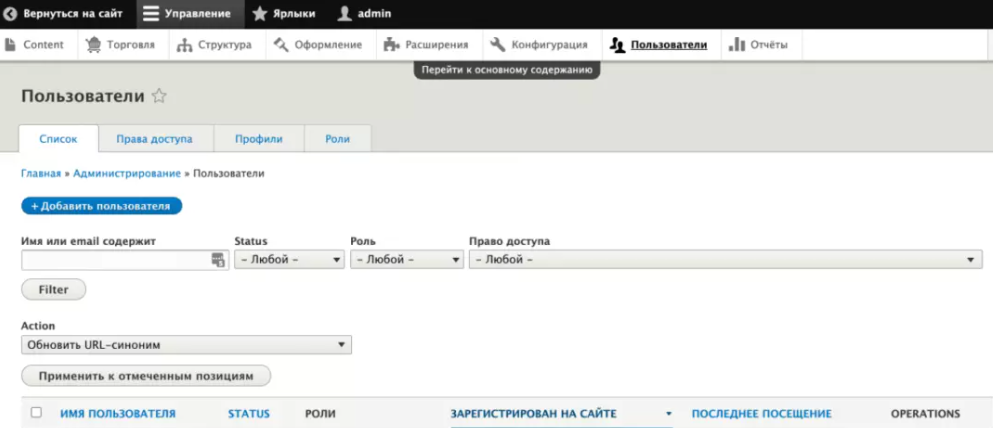Click the Управление toolbar text
This screenshot has height=428, width=993.
(198, 13)
